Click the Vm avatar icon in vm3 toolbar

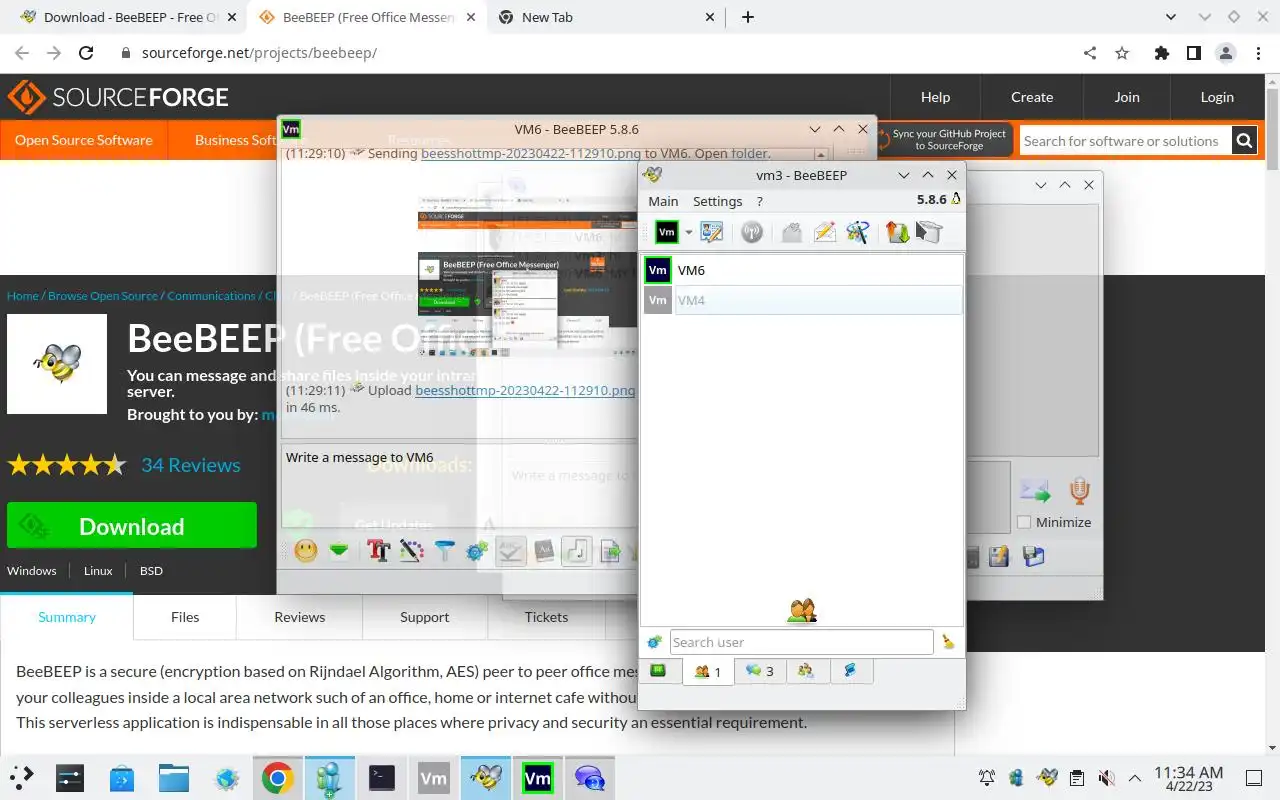click(667, 232)
